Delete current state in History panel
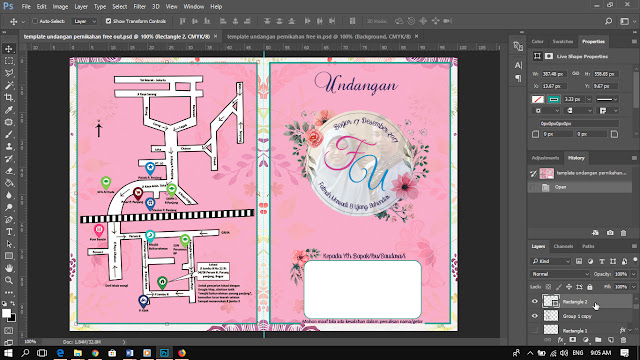Screen dimensions: 640x360 coord(623,233)
